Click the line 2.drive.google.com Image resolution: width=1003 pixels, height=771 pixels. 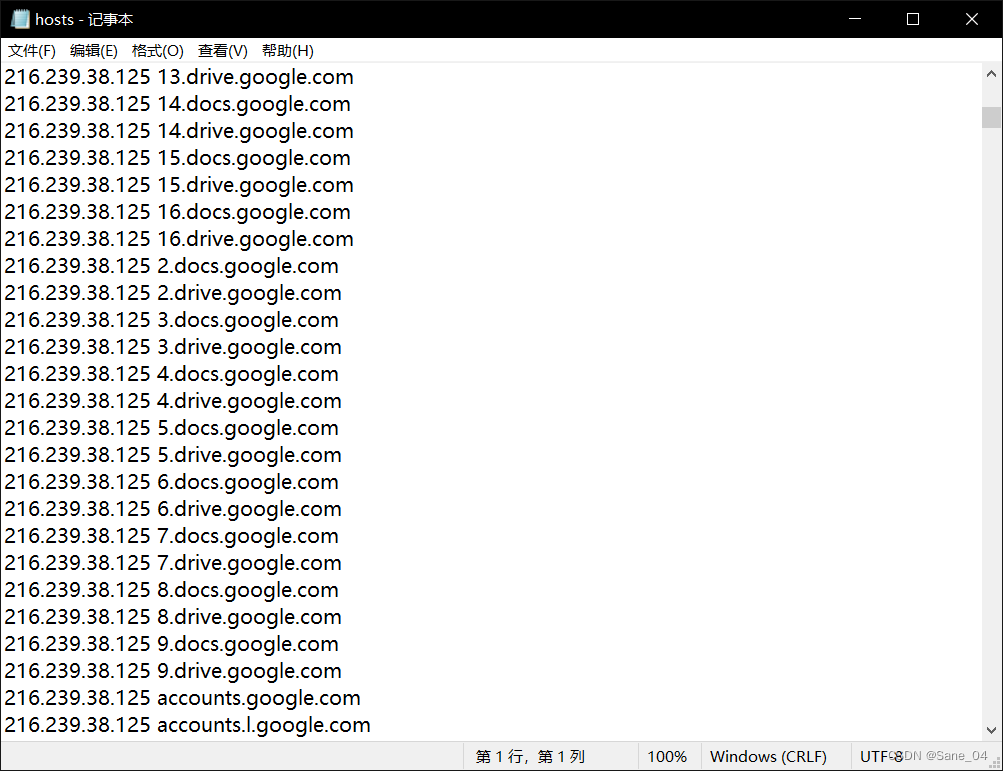(x=173, y=293)
